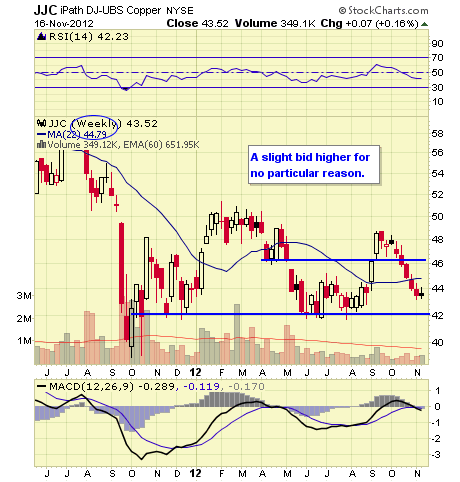Click the volume bars icon in legend
460x482 pixels.
tap(41, 145)
